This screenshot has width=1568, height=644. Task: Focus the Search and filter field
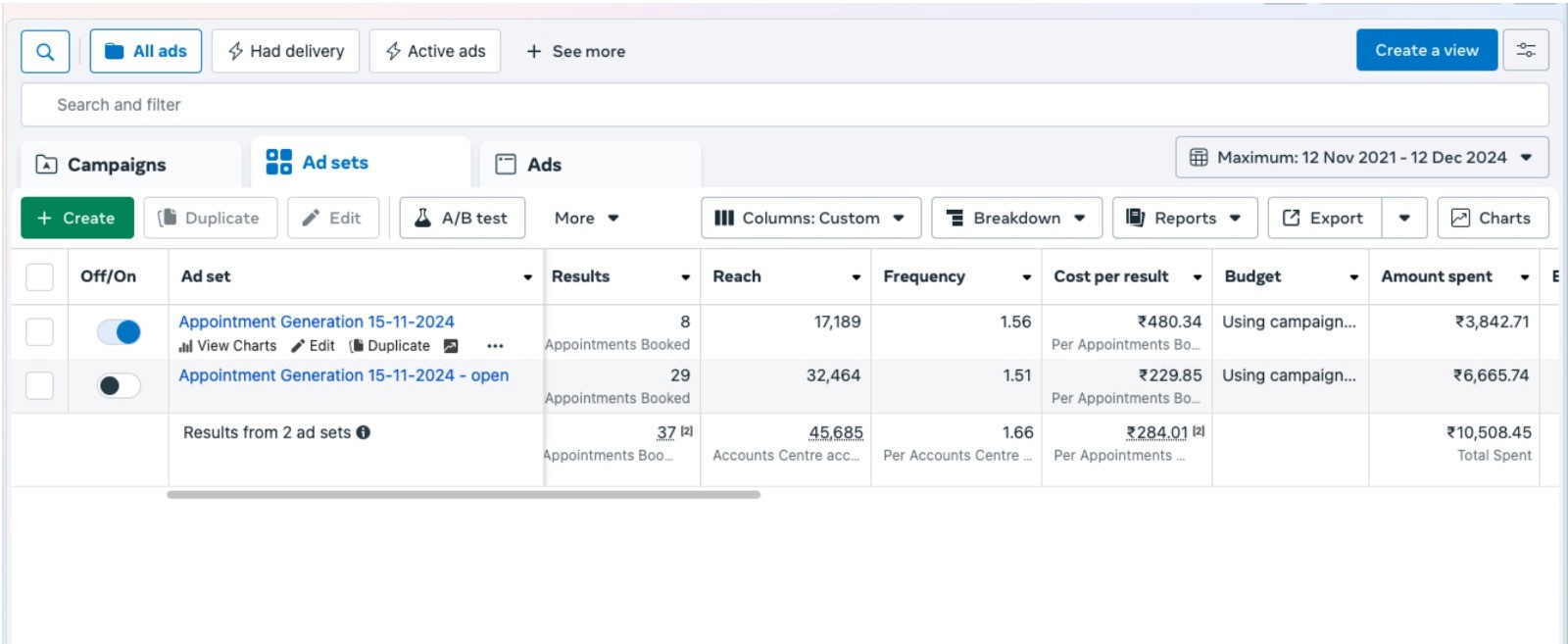(785, 105)
